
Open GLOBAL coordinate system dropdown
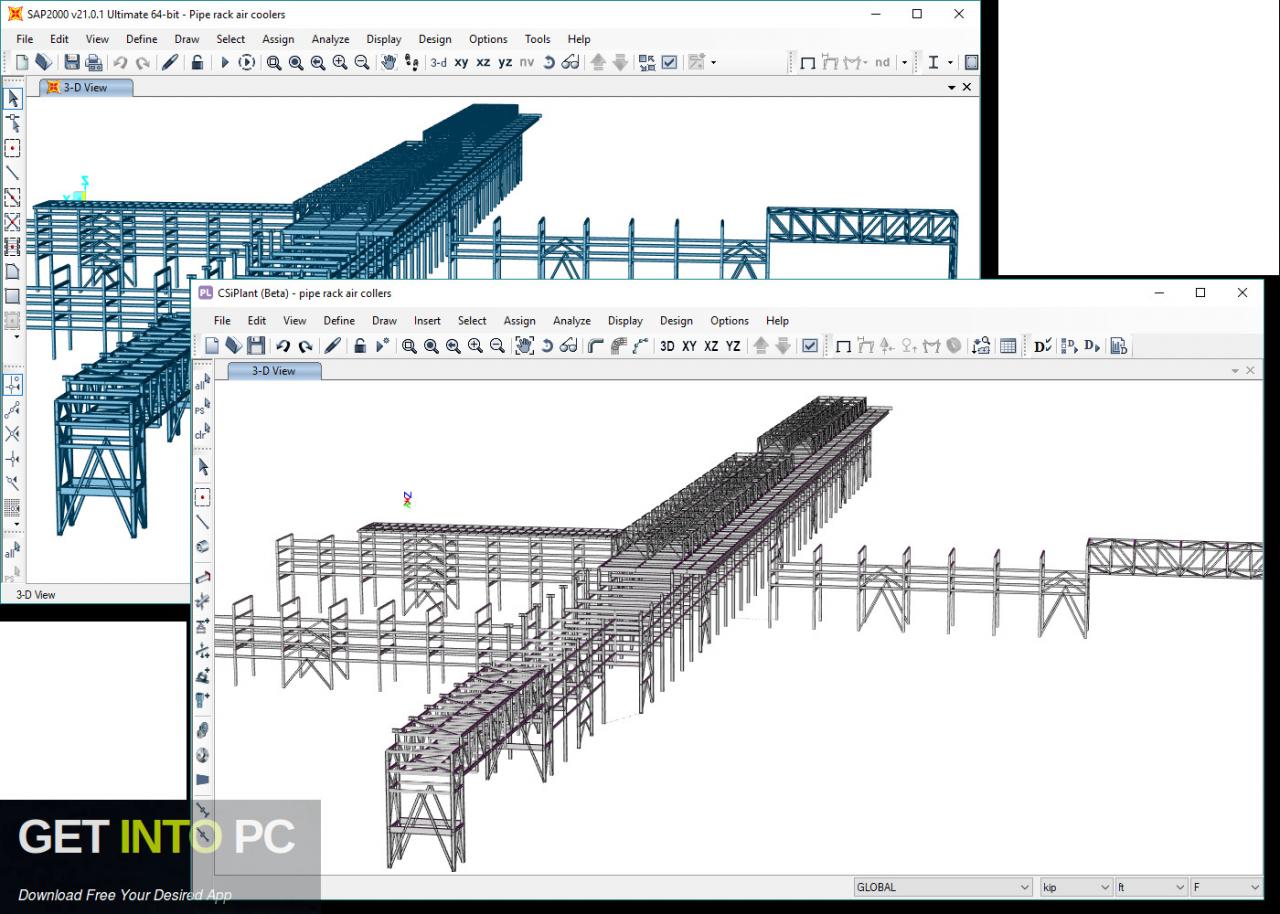pyautogui.click(x=942, y=887)
